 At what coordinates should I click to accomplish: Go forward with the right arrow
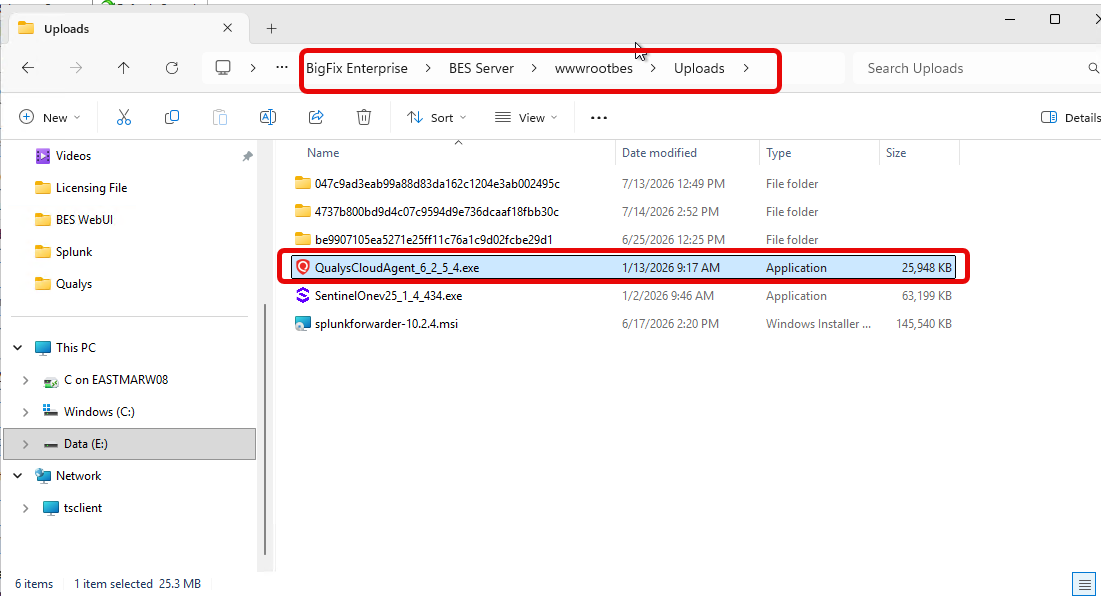click(x=76, y=68)
